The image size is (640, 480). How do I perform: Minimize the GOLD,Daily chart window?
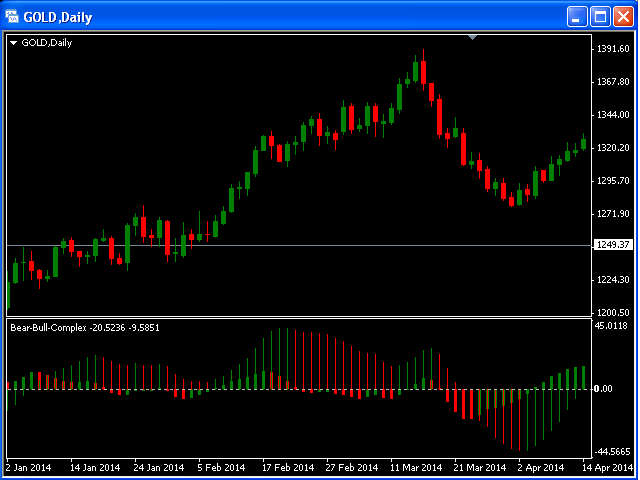(576, 17)
